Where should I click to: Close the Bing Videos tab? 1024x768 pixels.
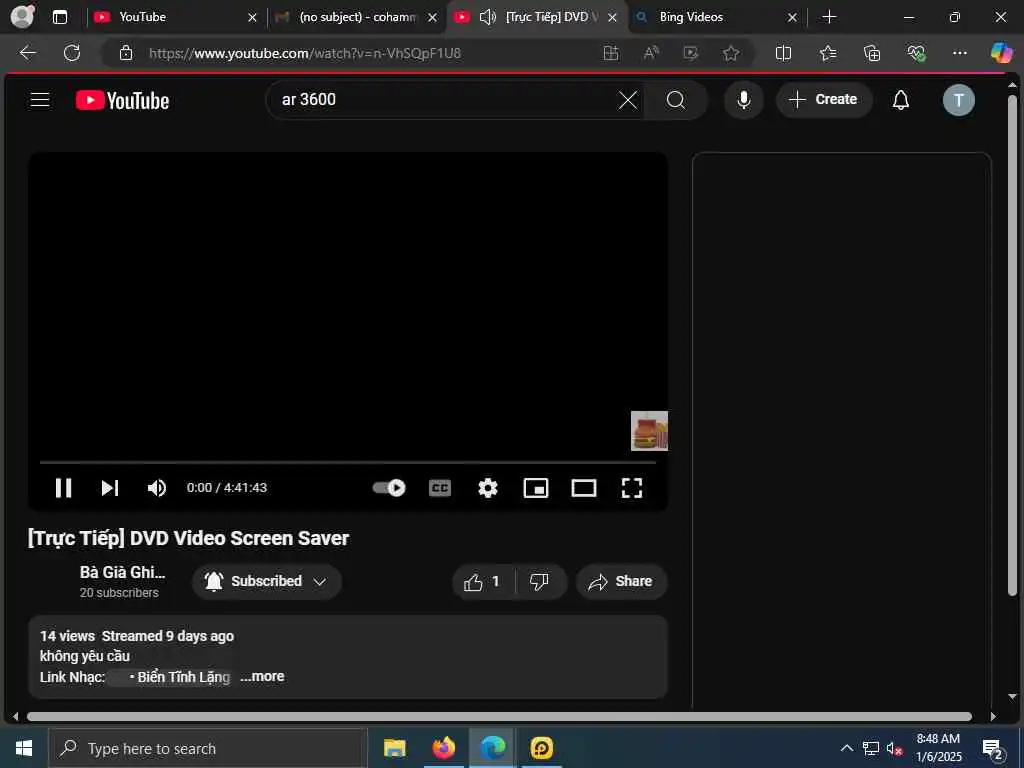pyautogui.click(x=792, y=18)
